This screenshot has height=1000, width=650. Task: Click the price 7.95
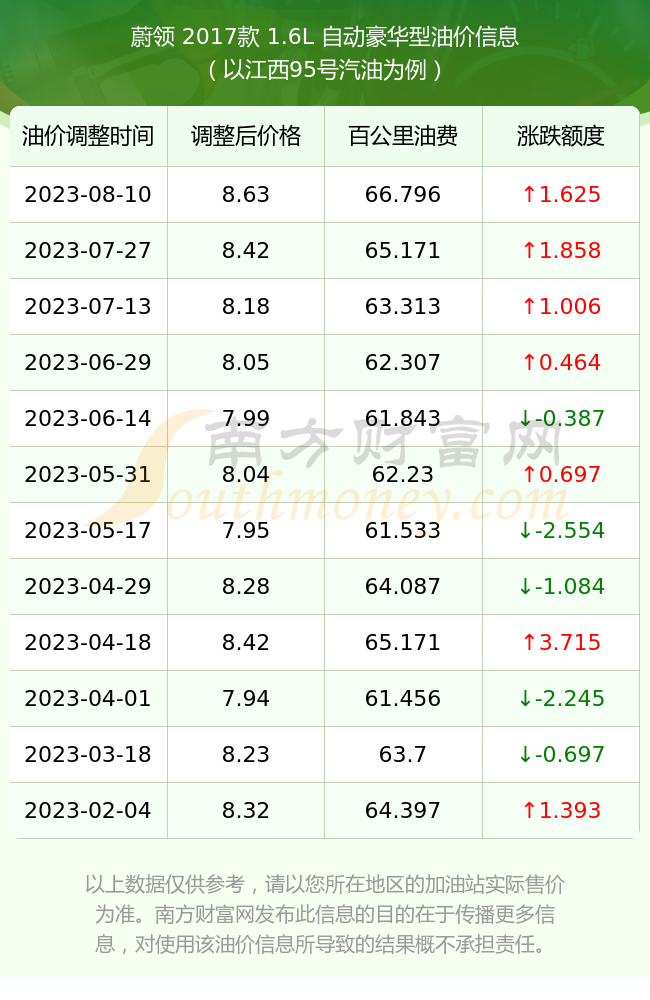pos(246,531)
